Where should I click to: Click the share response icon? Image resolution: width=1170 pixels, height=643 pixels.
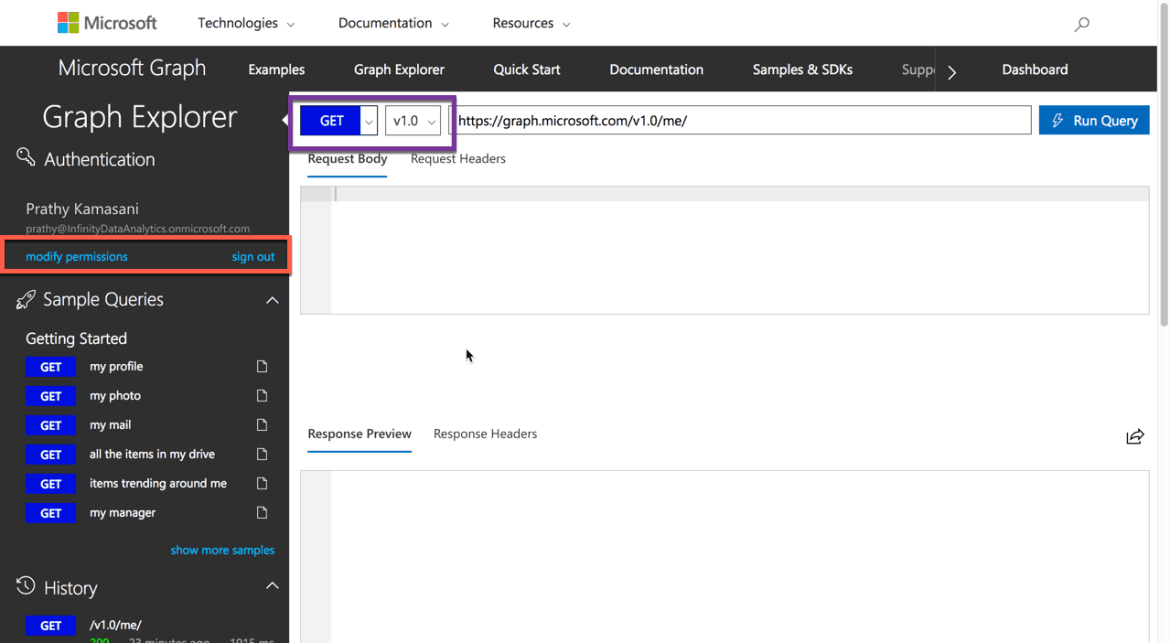[x=1135, y=436]
